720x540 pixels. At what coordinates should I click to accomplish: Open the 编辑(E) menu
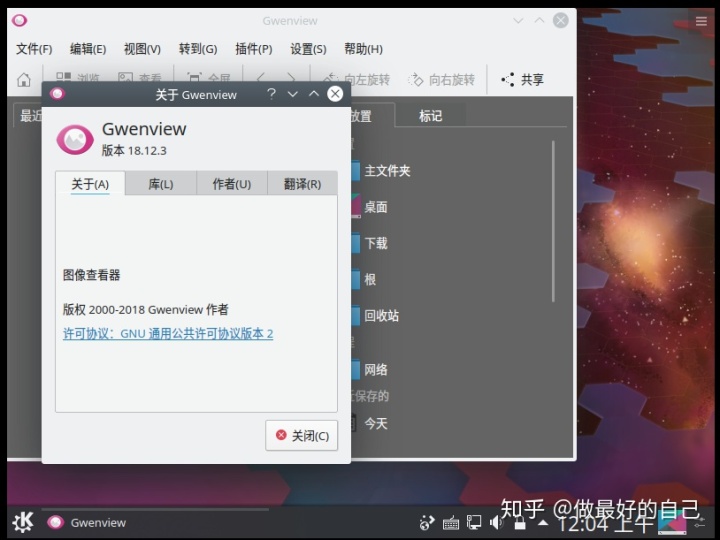(x=88, y=49)
